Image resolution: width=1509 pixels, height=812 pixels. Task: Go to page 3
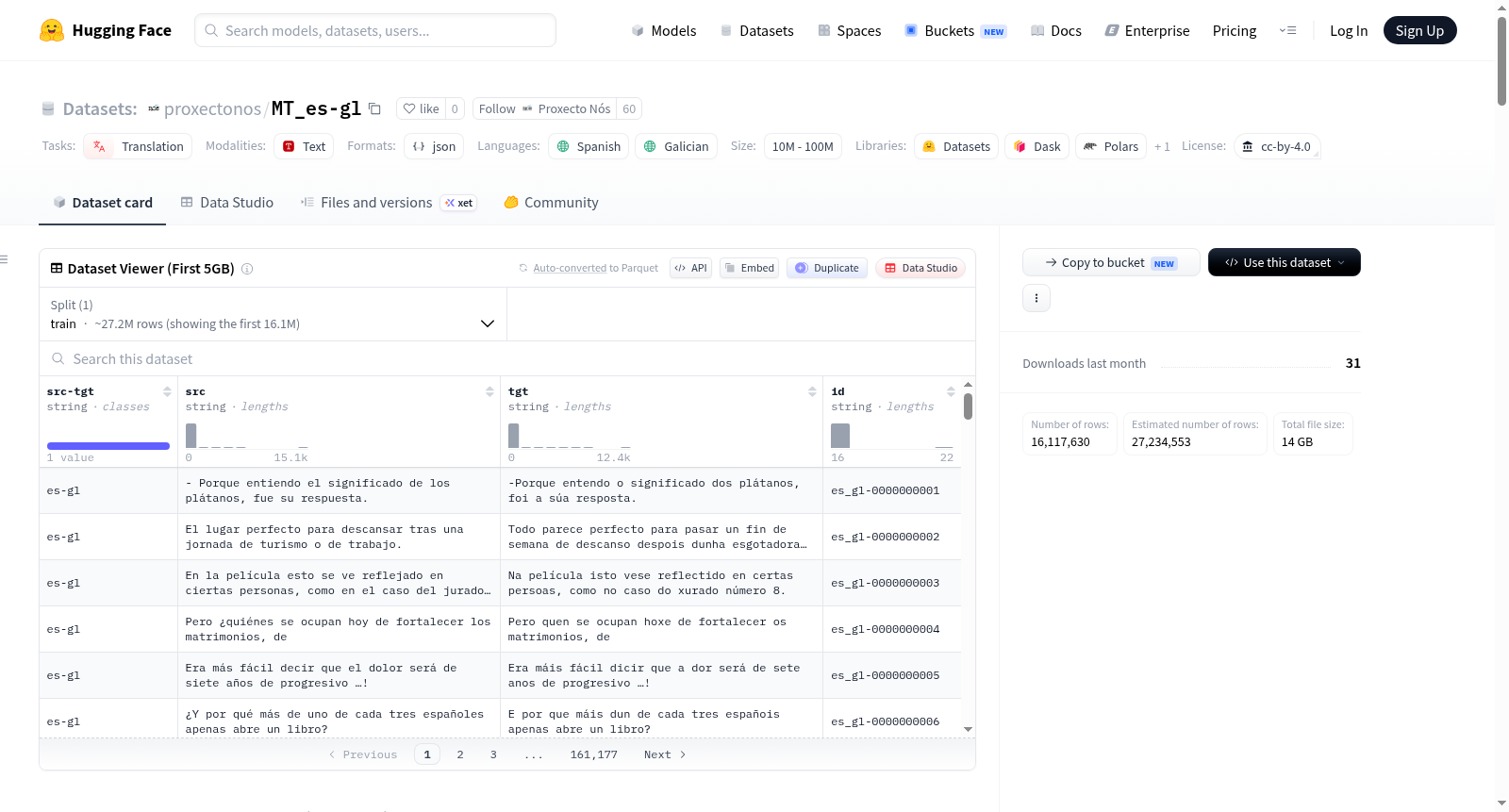[493, 754]
